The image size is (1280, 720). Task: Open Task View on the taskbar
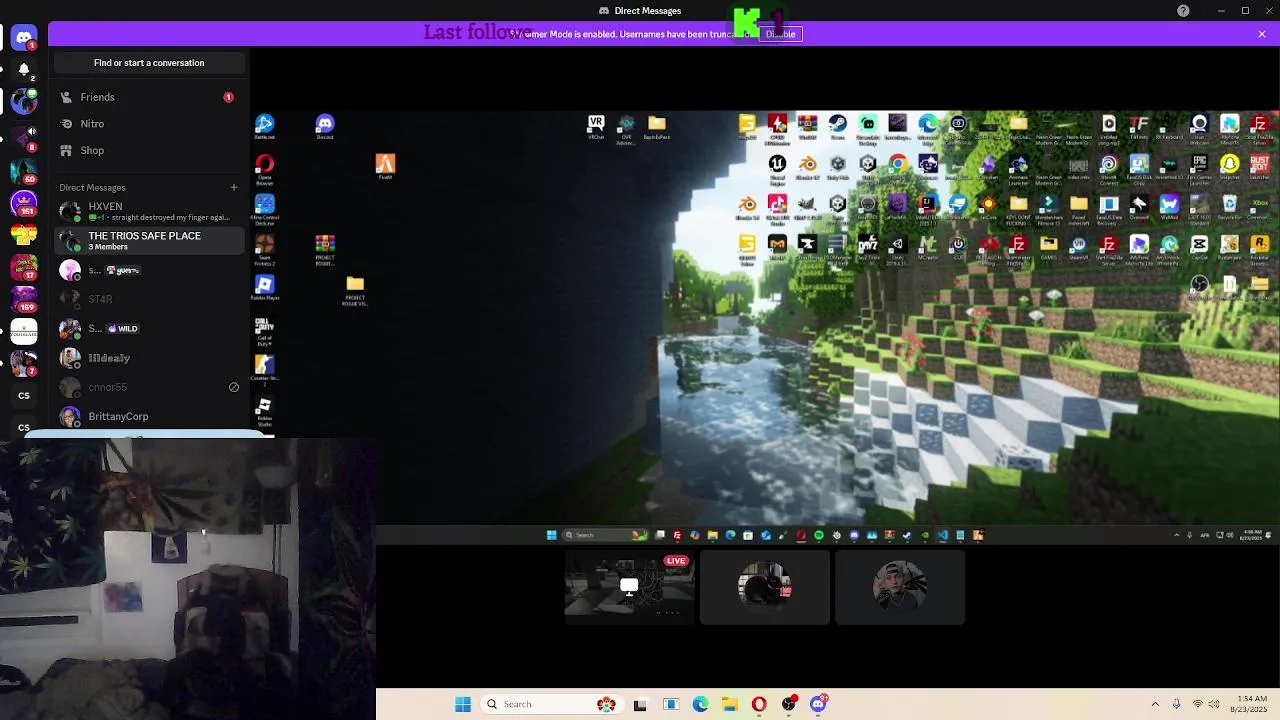tap(640, 704)
